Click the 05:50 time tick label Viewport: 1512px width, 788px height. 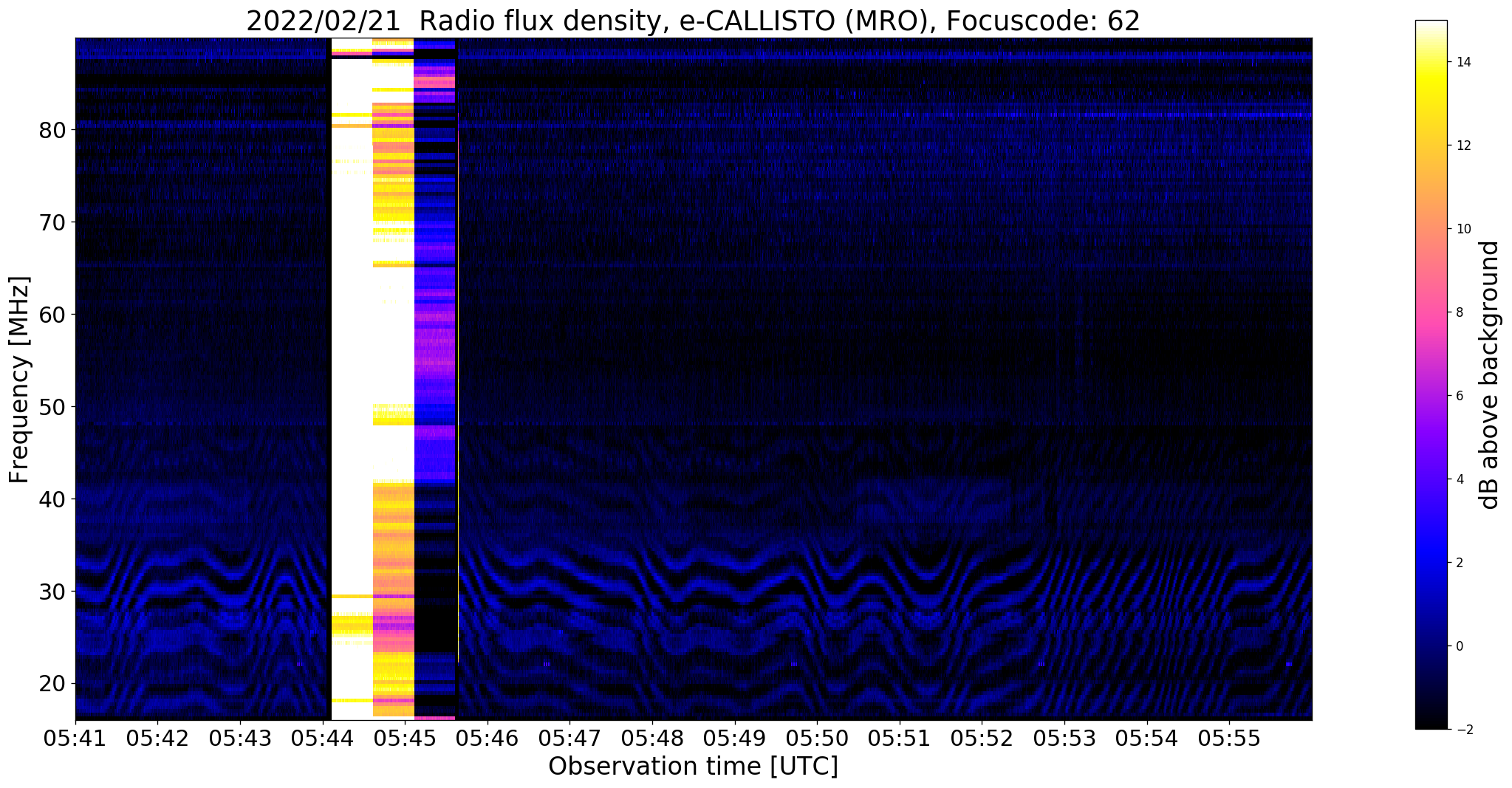(817, 737)
